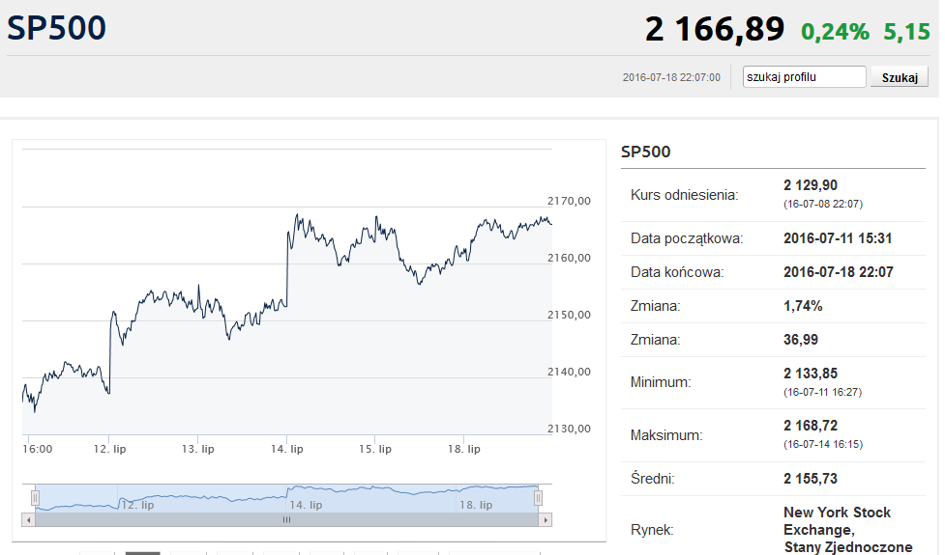
Task: Click the navigator left scroll arrow
Action: pyautogui.click(x=28, y=520)
